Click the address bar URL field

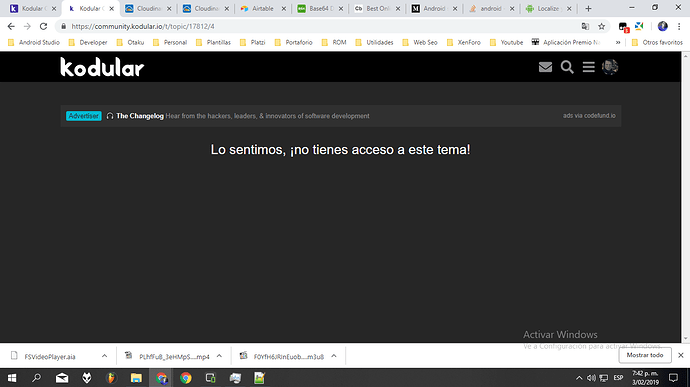pyautogui.click(x=321, y=26)
